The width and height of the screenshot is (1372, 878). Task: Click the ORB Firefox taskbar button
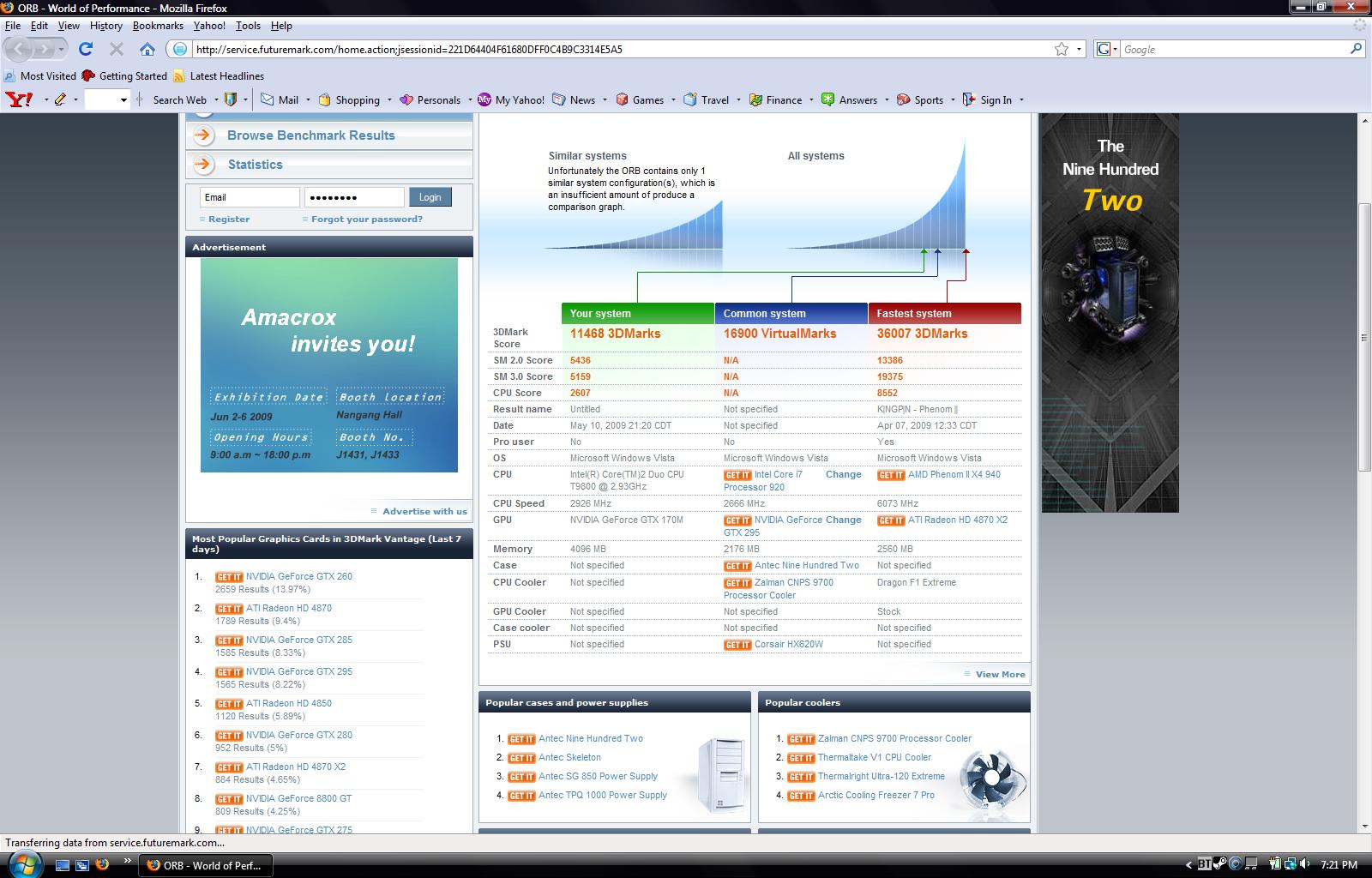[x=206, y=865]
